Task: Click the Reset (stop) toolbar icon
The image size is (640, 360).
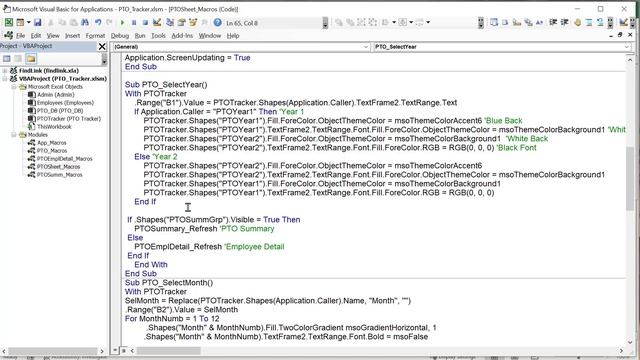Action: pos(145,22)
